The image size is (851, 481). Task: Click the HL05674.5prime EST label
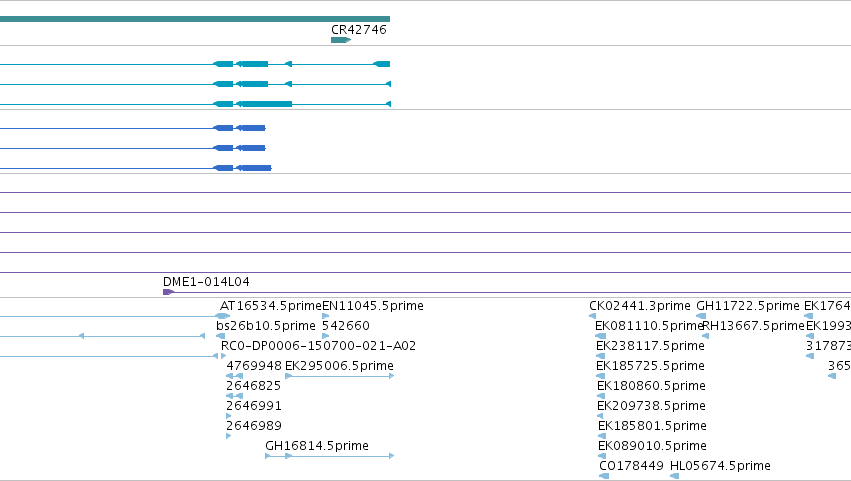720,466
